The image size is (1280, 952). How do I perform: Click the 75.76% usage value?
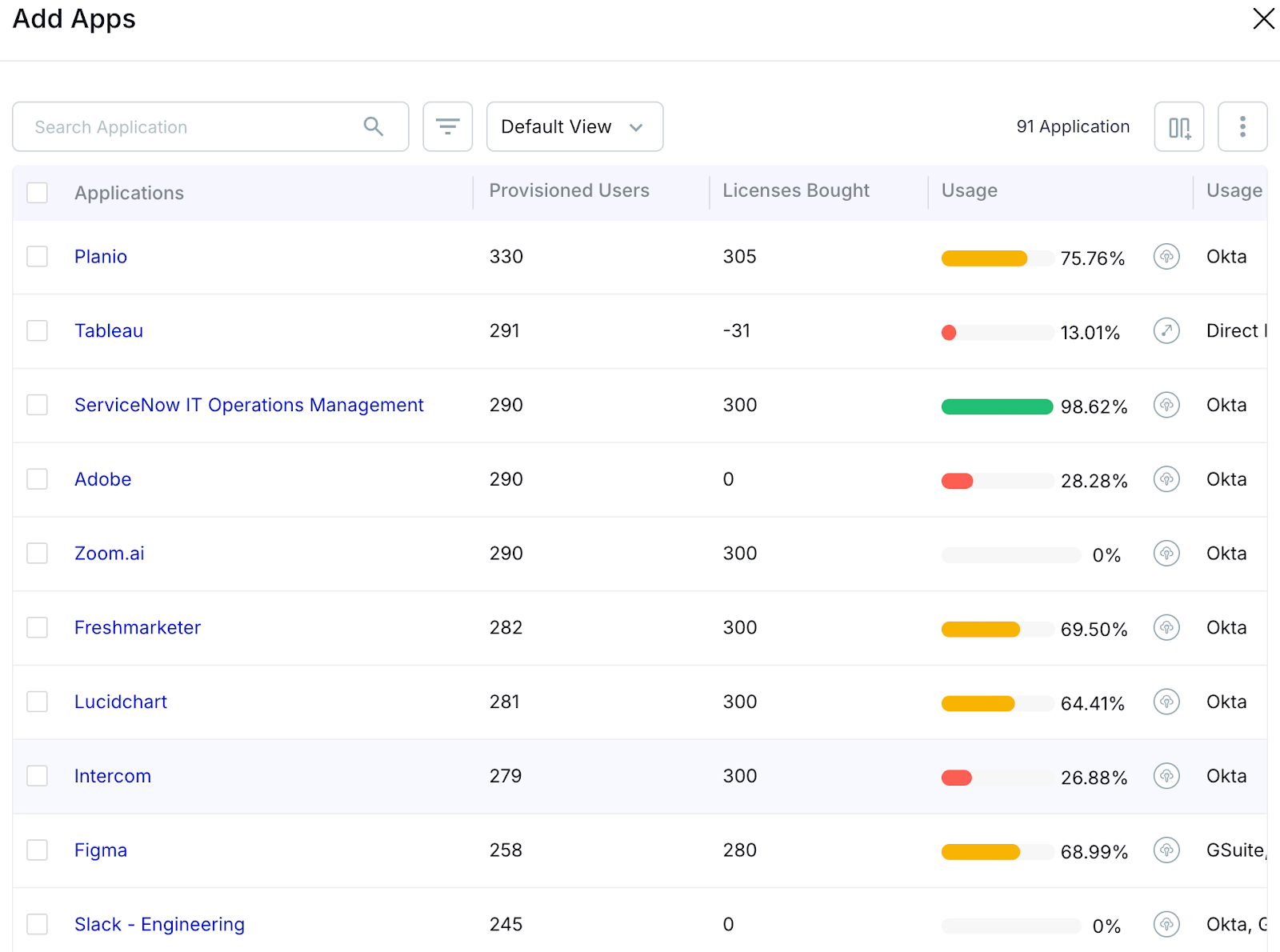pos(1092,258)
